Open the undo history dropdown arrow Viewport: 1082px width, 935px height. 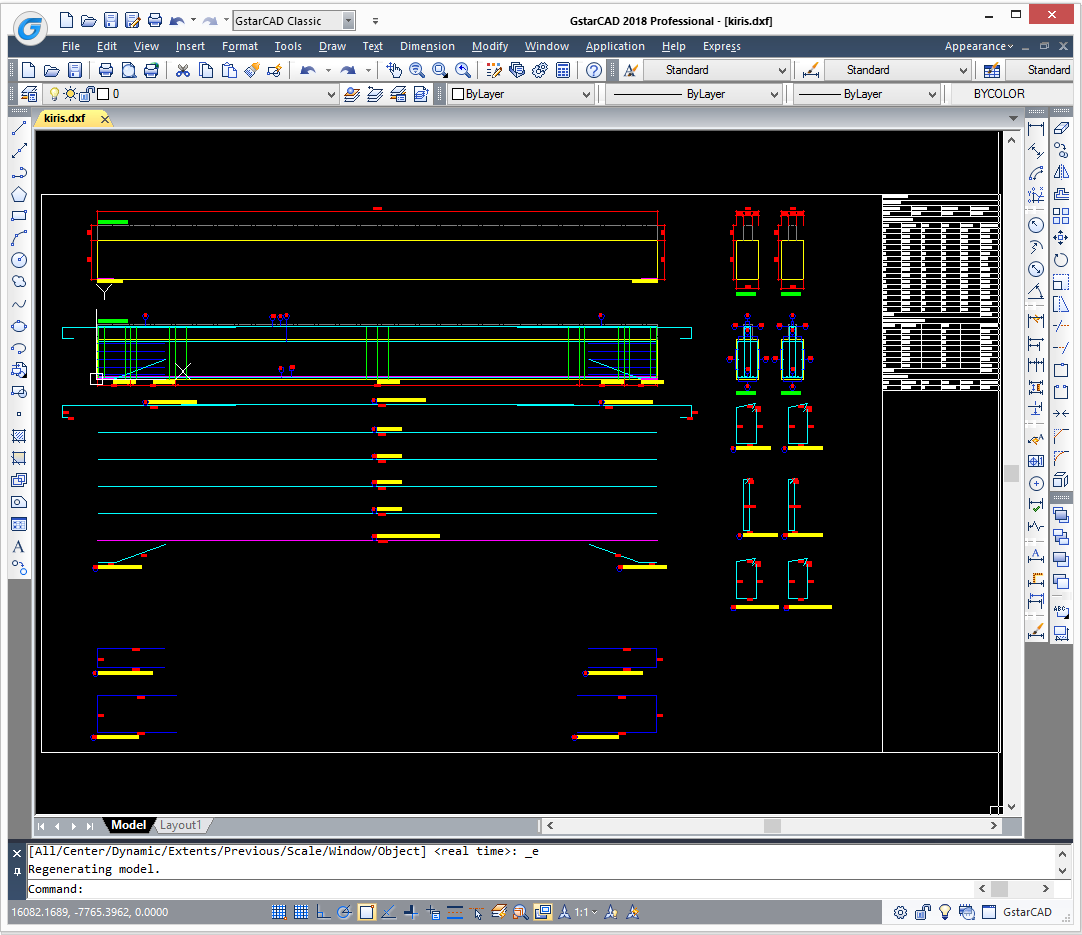coord(328,70)
